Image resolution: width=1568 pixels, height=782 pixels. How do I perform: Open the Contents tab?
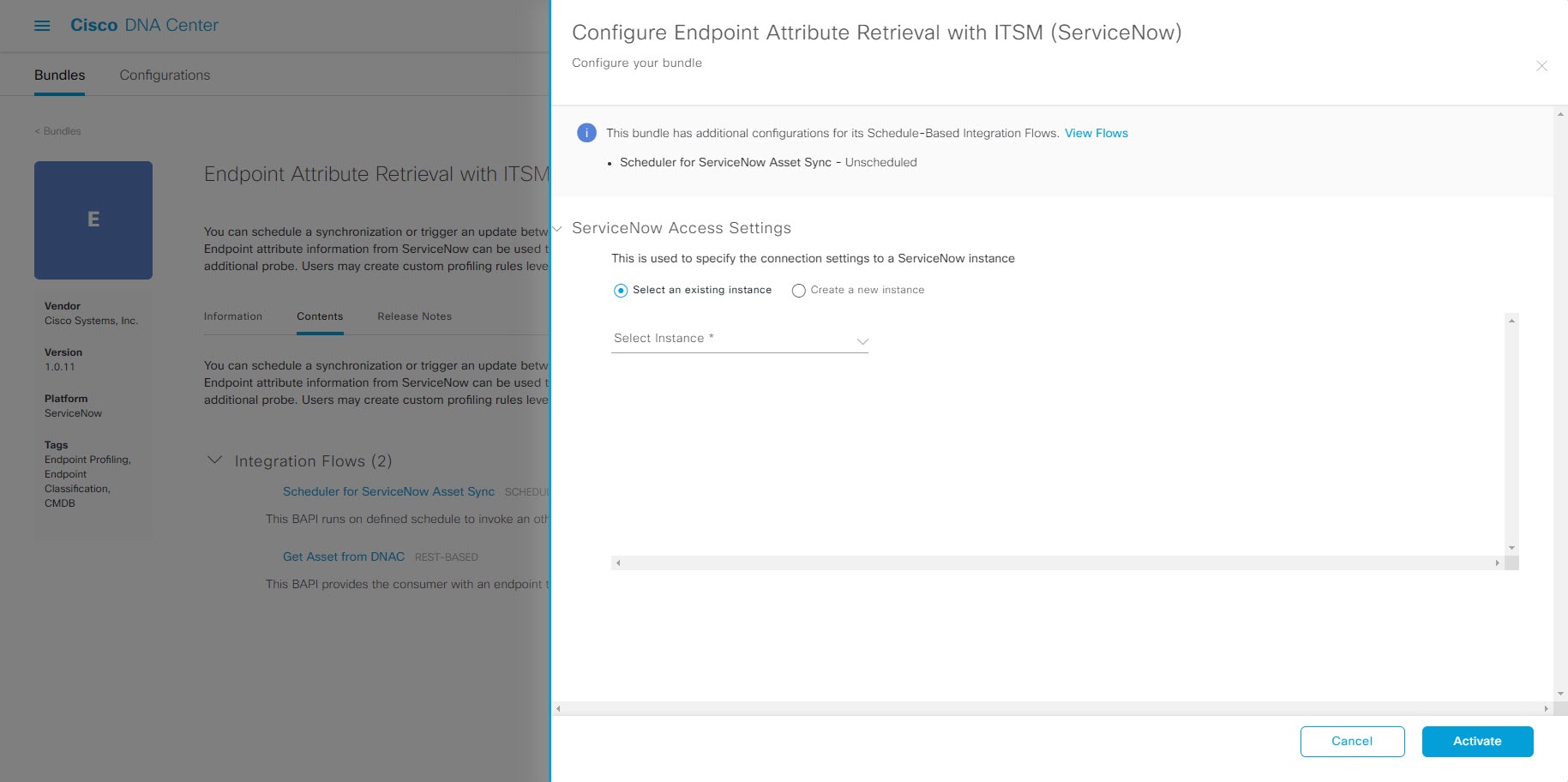[320, 316]
